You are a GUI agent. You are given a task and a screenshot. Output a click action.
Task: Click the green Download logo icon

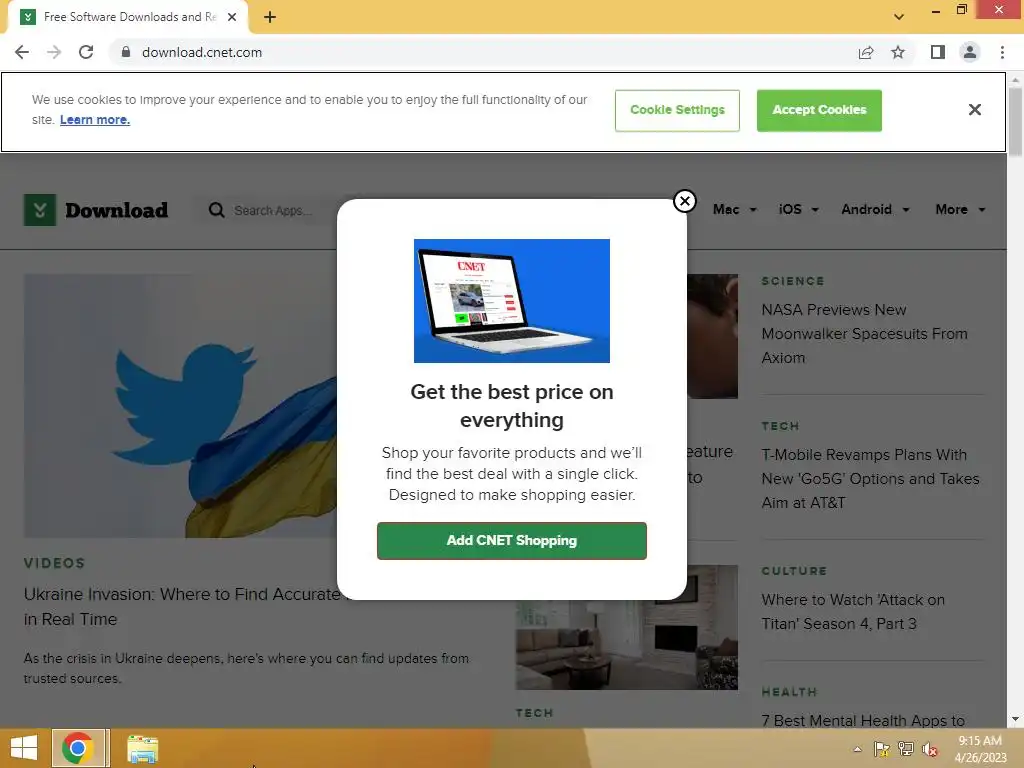(40, 210)
